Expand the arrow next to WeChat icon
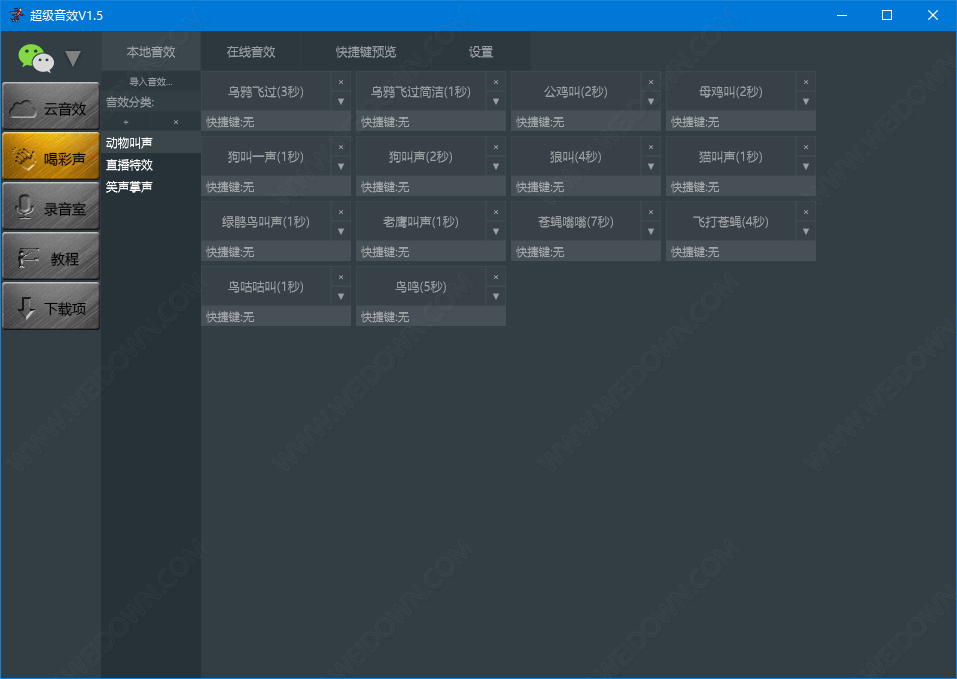957x679 pixels. 73,59
